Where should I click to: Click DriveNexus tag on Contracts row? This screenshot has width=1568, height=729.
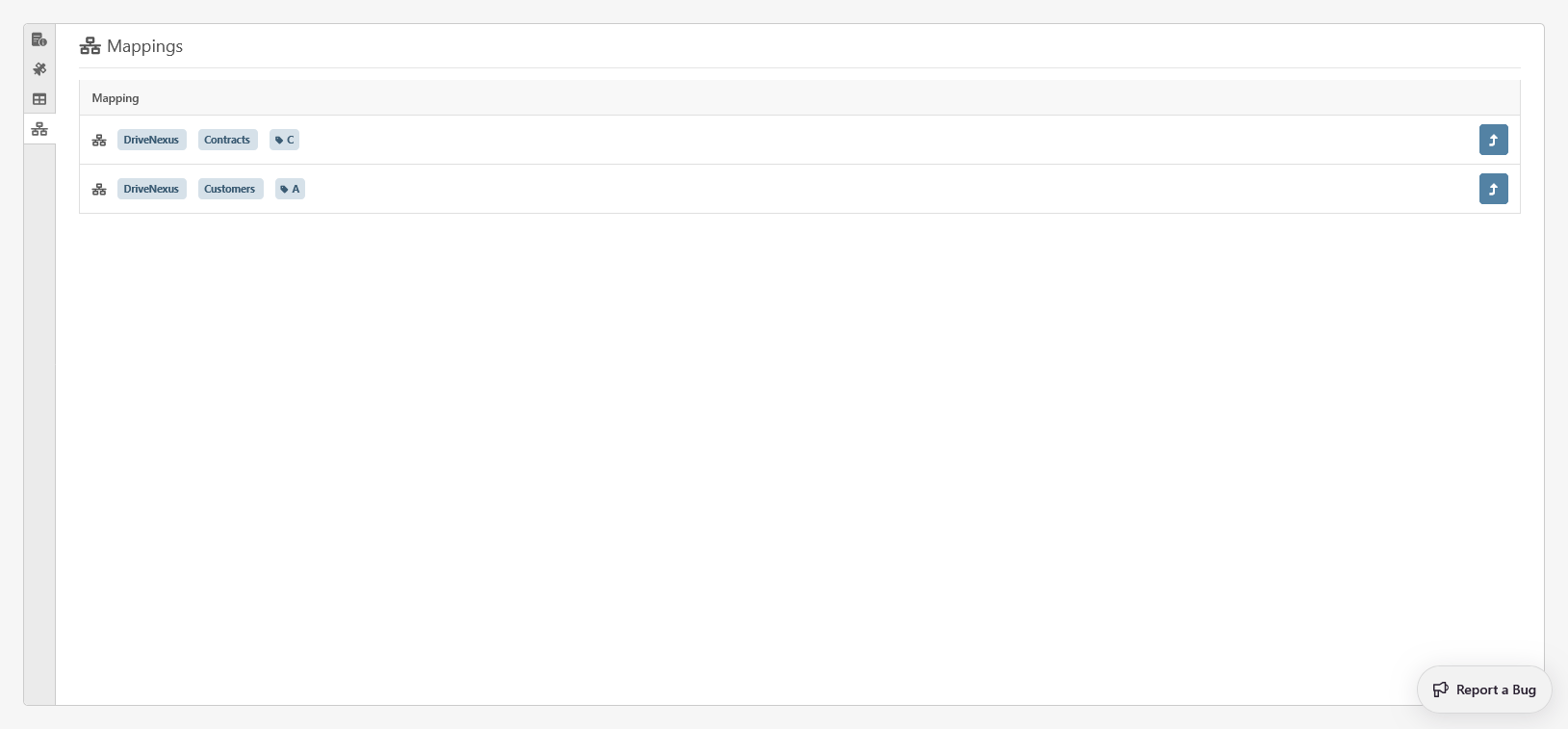[x=151, y=140]
